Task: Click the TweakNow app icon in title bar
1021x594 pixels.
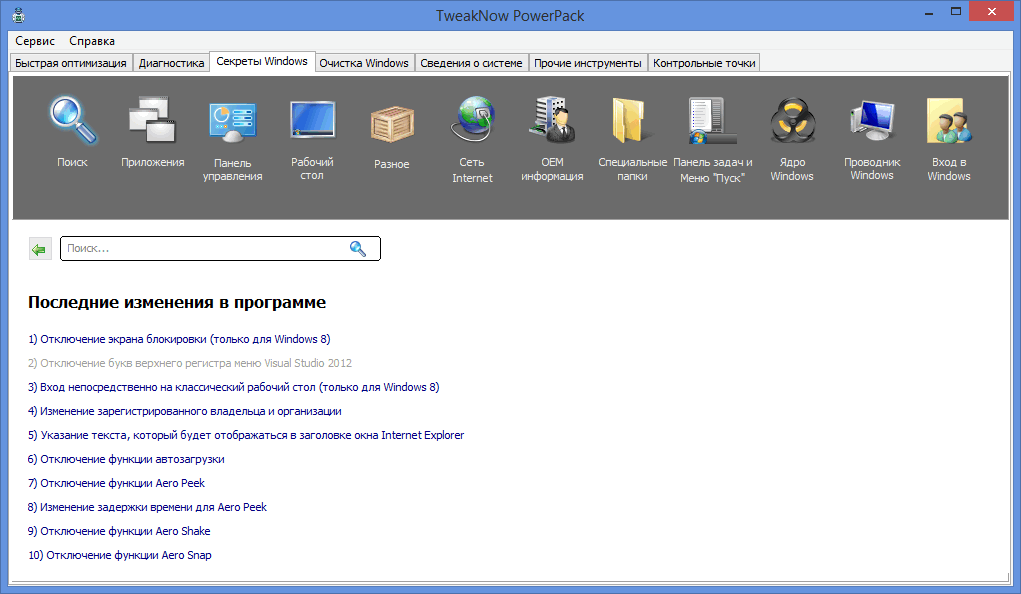Action: pyautogui.click(x=18, y=15)
